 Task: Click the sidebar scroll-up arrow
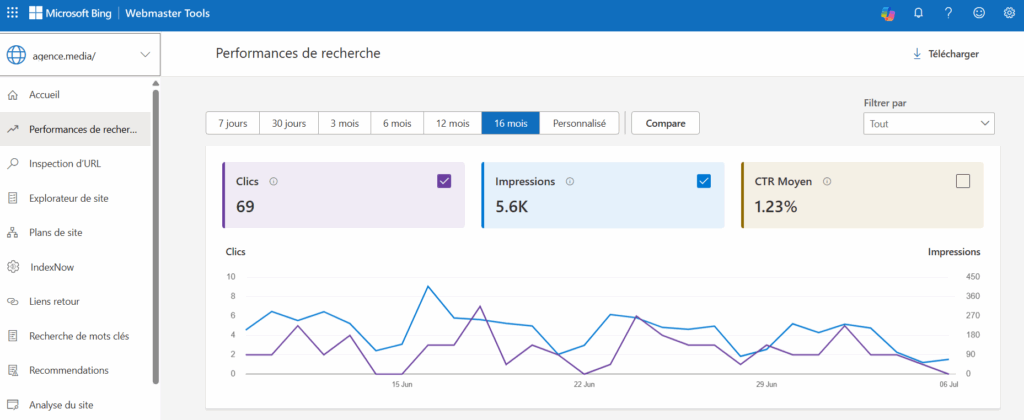155,84
